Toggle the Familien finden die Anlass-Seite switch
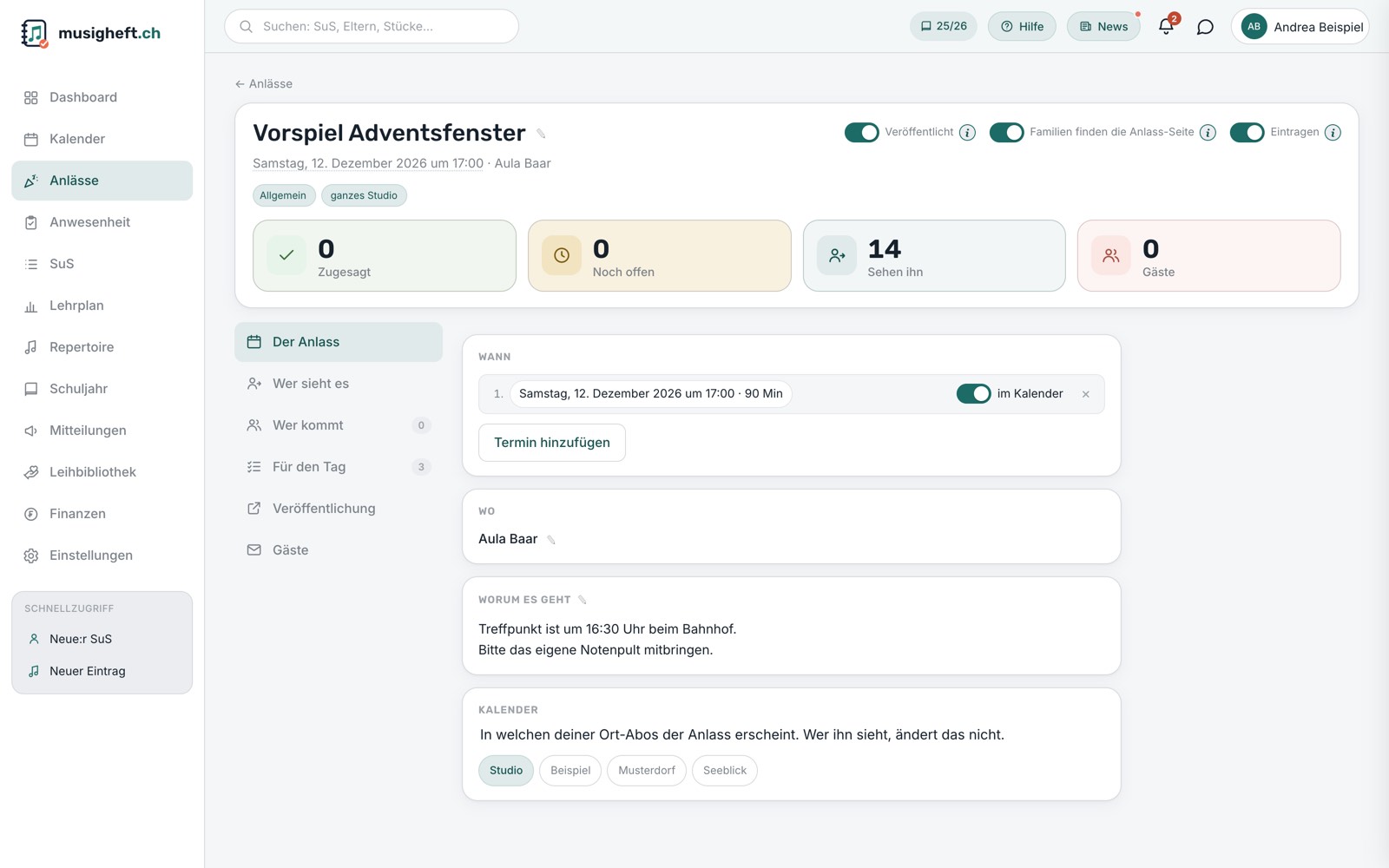The image size is (1389, 868). (x=1007, y=132)
